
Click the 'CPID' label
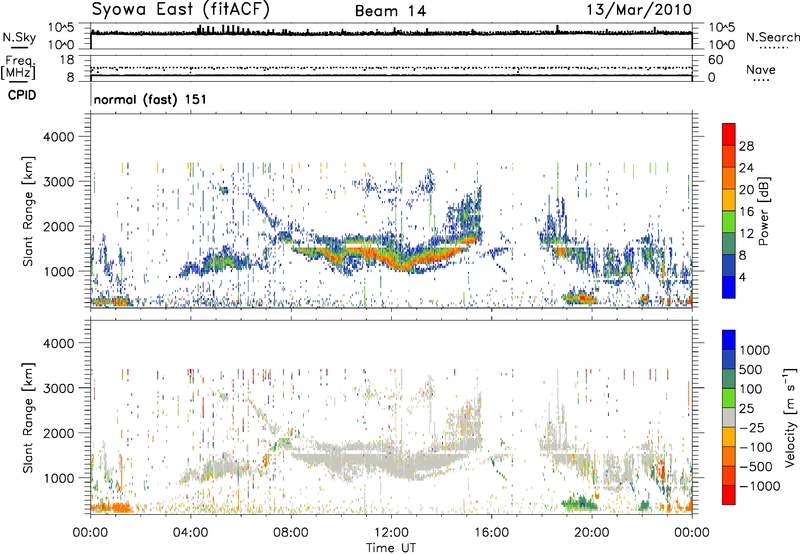pos(22,95)
